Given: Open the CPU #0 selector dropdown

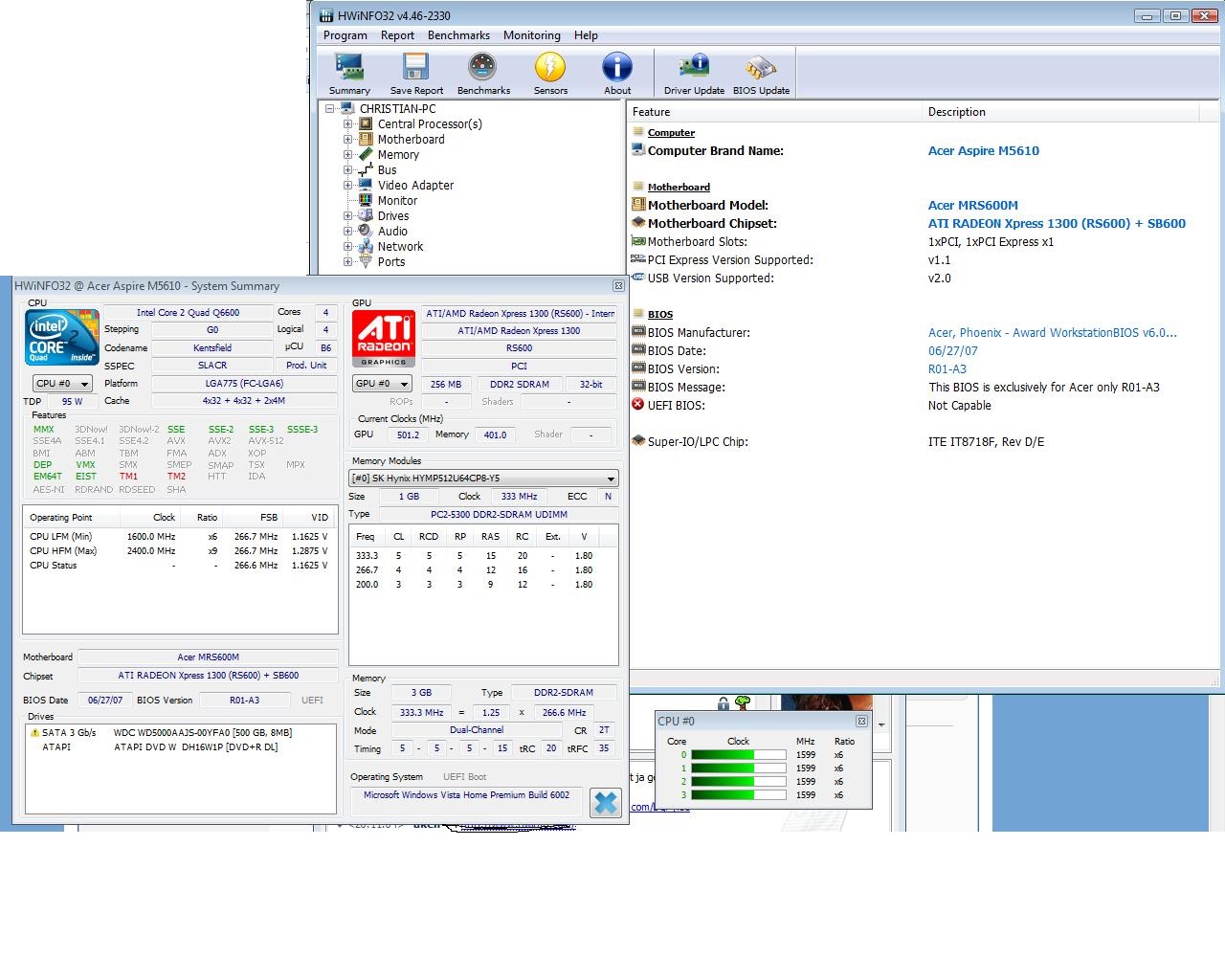Looking at the screenshot, I should pos(62,384).
